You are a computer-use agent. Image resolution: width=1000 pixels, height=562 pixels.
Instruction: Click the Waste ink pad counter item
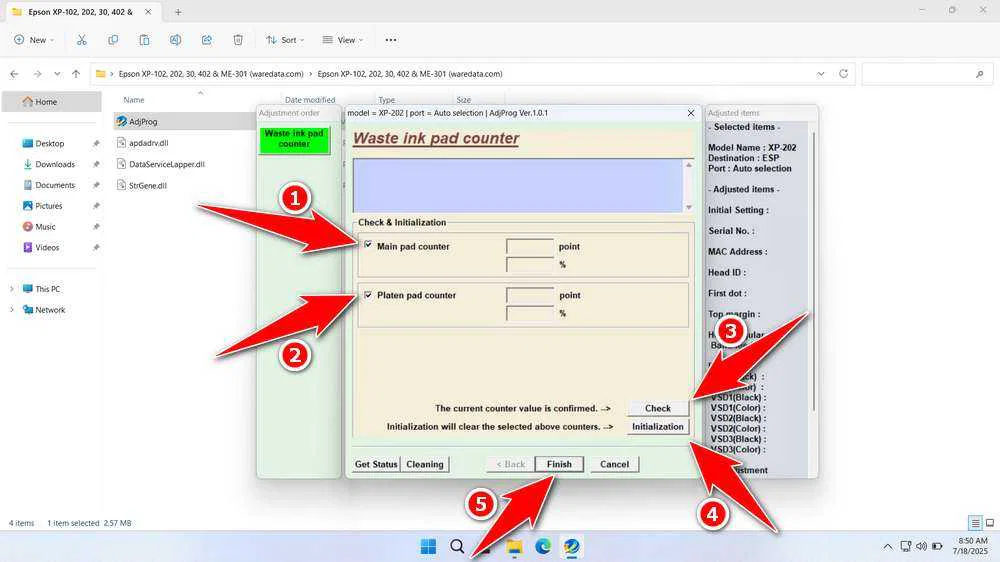point(294,139)
